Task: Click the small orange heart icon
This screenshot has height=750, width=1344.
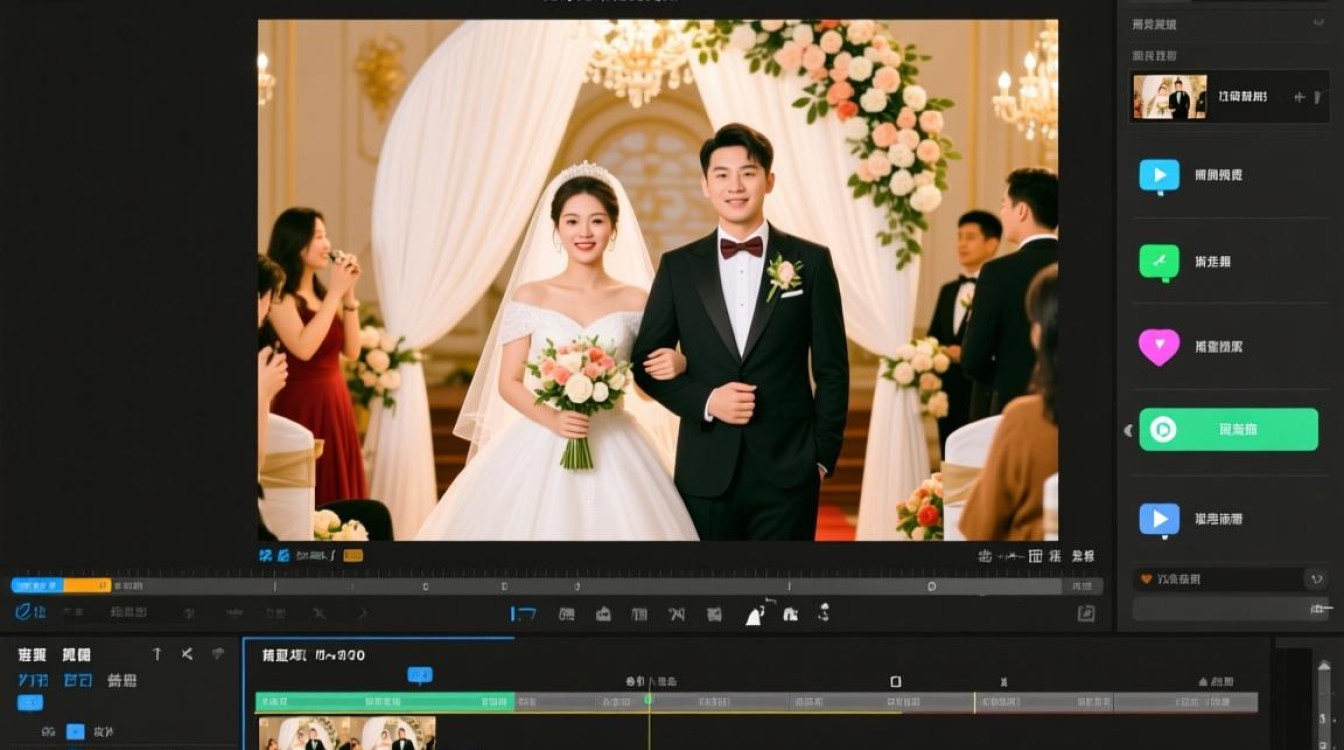Action: tap(1146, 579)
